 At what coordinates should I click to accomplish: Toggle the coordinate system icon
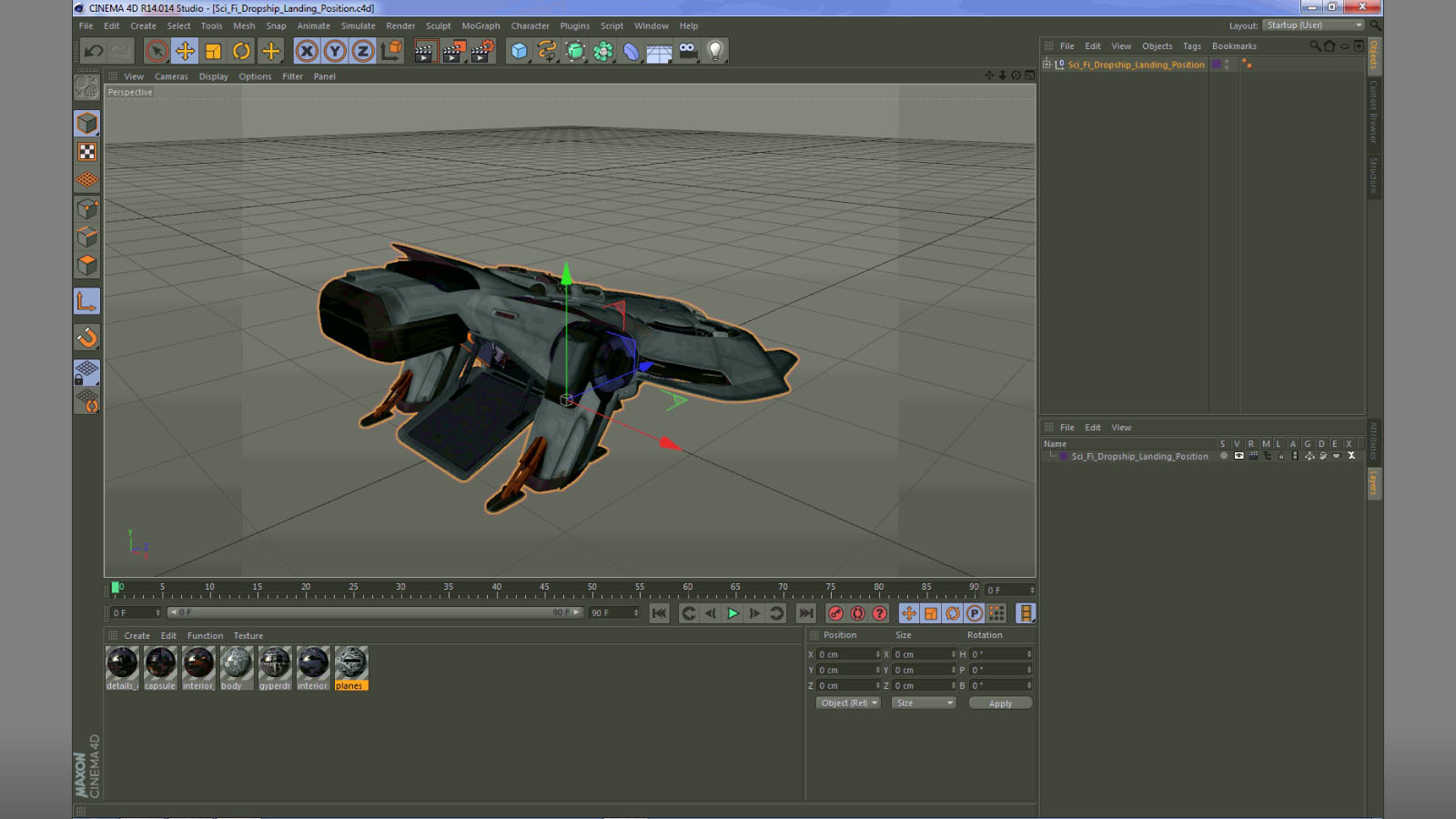(x=391, y=51)
